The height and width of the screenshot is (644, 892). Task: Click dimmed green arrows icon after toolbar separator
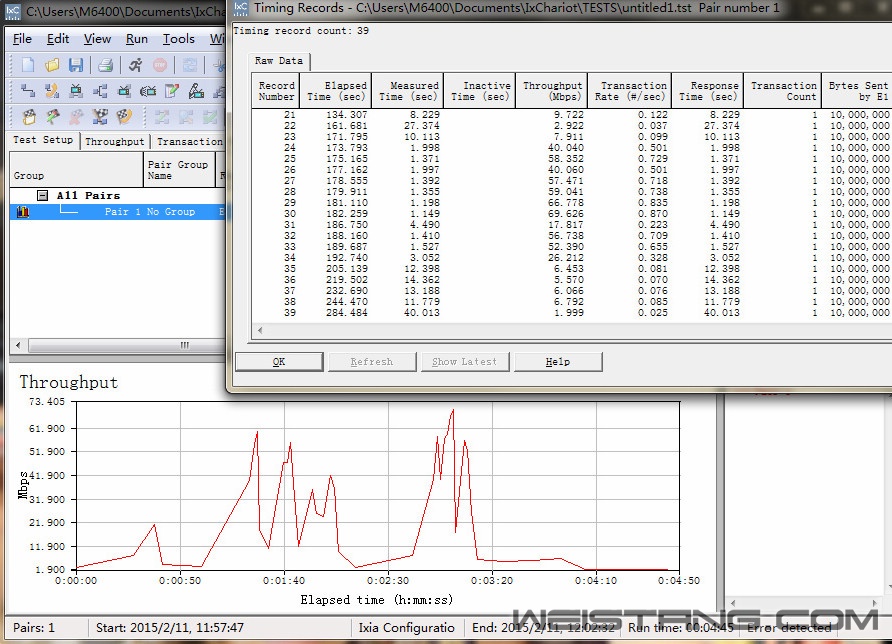pos(162,117)
